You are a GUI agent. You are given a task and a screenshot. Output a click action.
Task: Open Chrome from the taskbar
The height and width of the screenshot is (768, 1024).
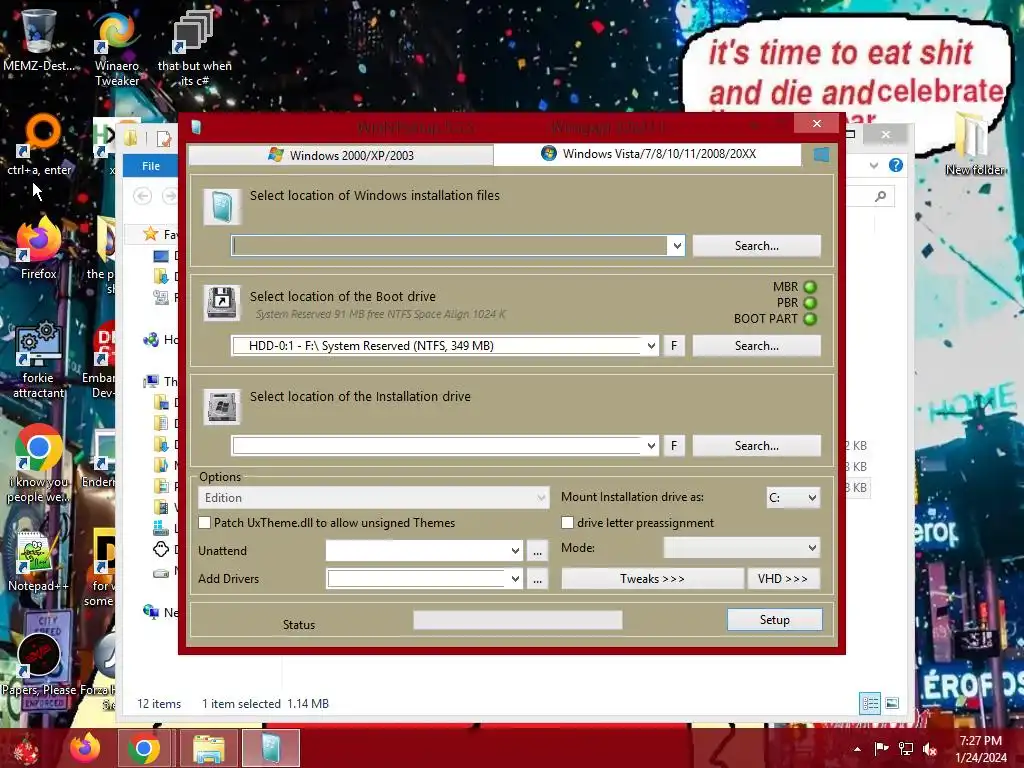coord(144,748)
